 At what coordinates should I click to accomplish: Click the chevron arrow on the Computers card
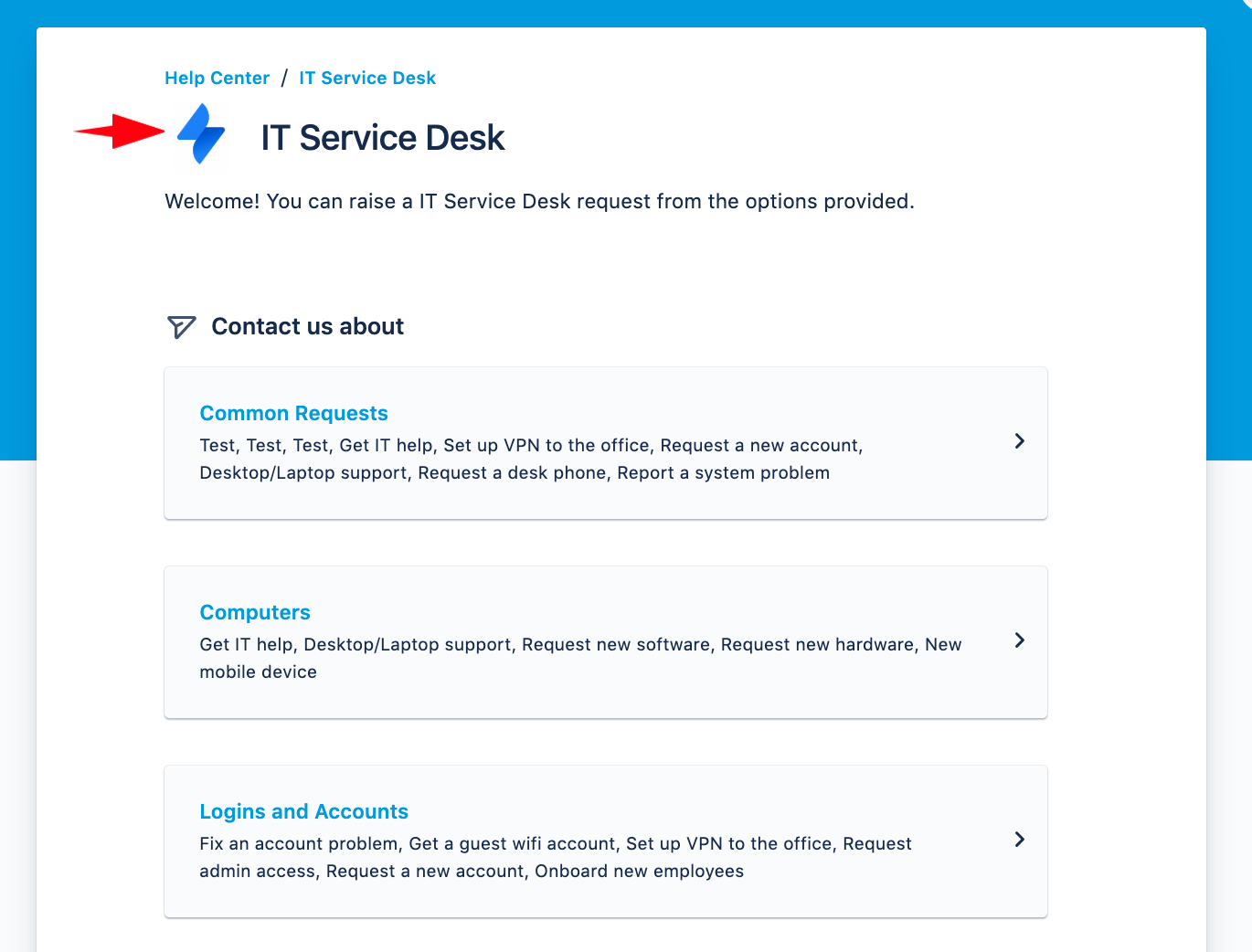point(1019,640)
